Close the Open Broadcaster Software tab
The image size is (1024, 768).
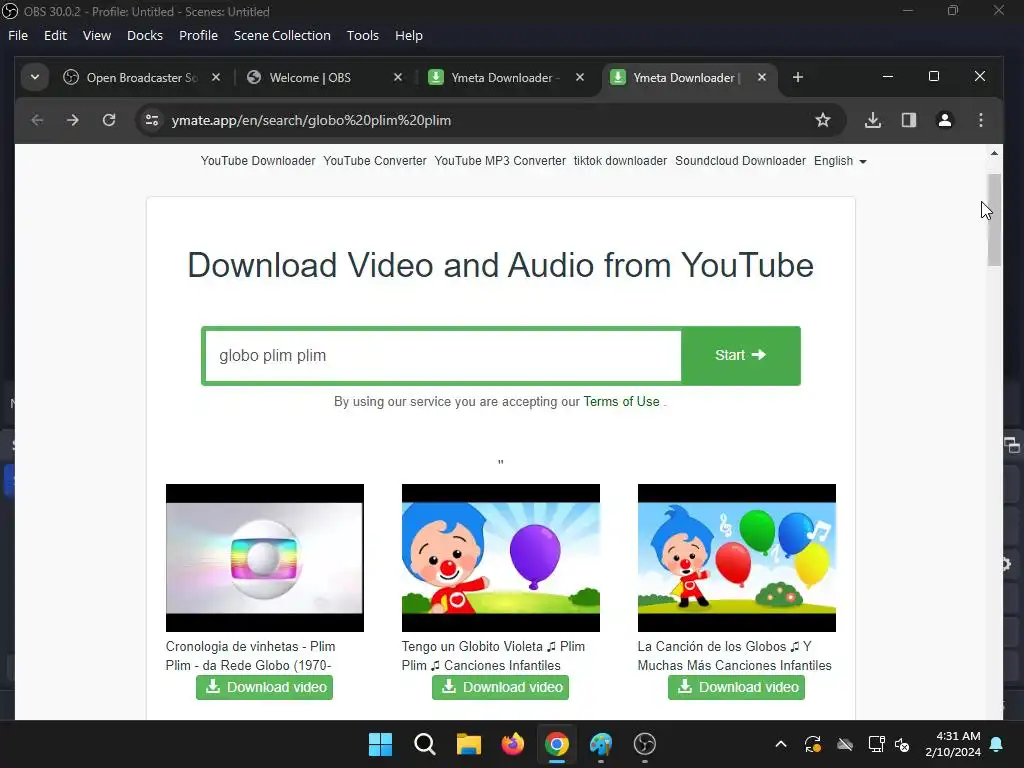[216, 77]
